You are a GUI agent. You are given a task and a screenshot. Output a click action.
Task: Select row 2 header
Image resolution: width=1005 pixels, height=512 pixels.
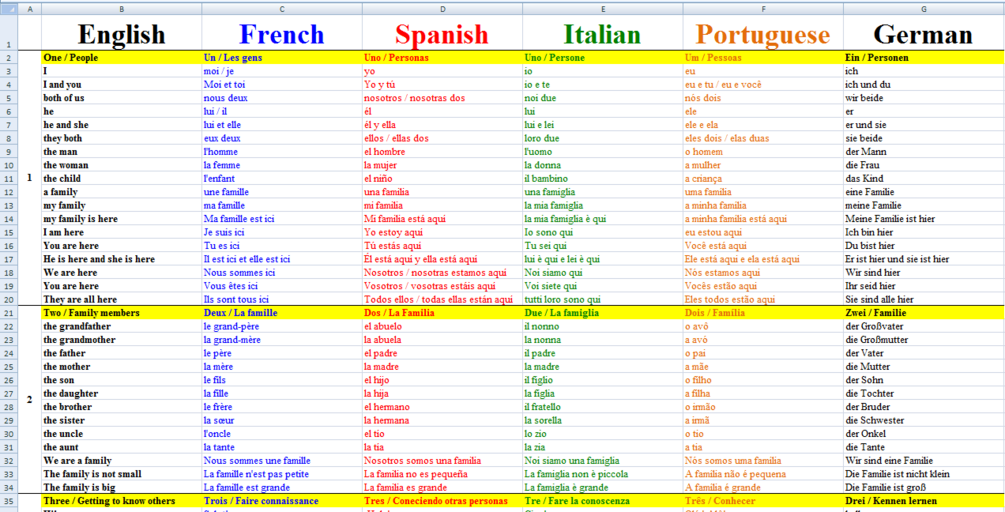(8, 58)
